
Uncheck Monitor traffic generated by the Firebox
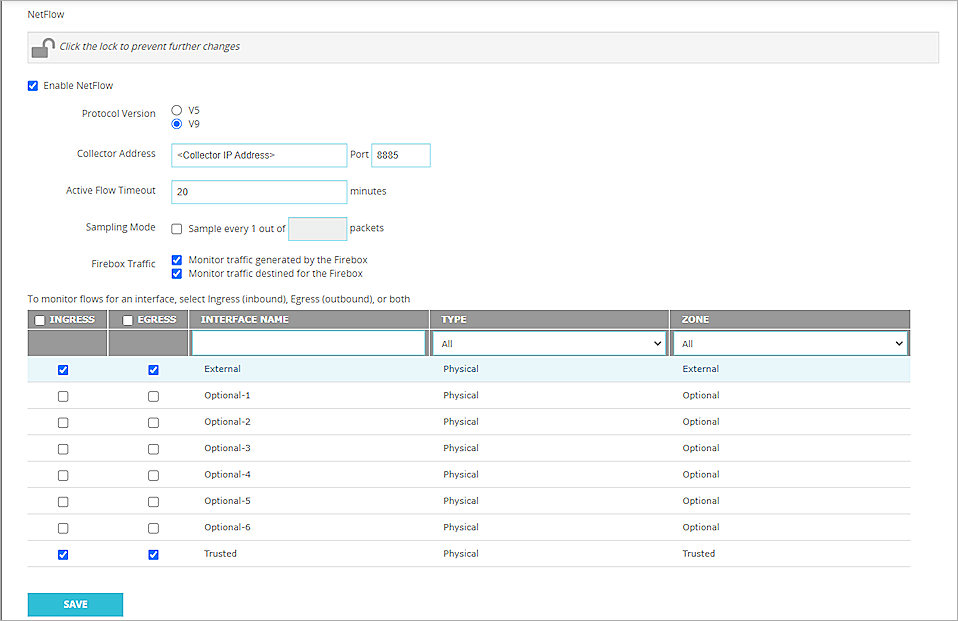point(177,260)
